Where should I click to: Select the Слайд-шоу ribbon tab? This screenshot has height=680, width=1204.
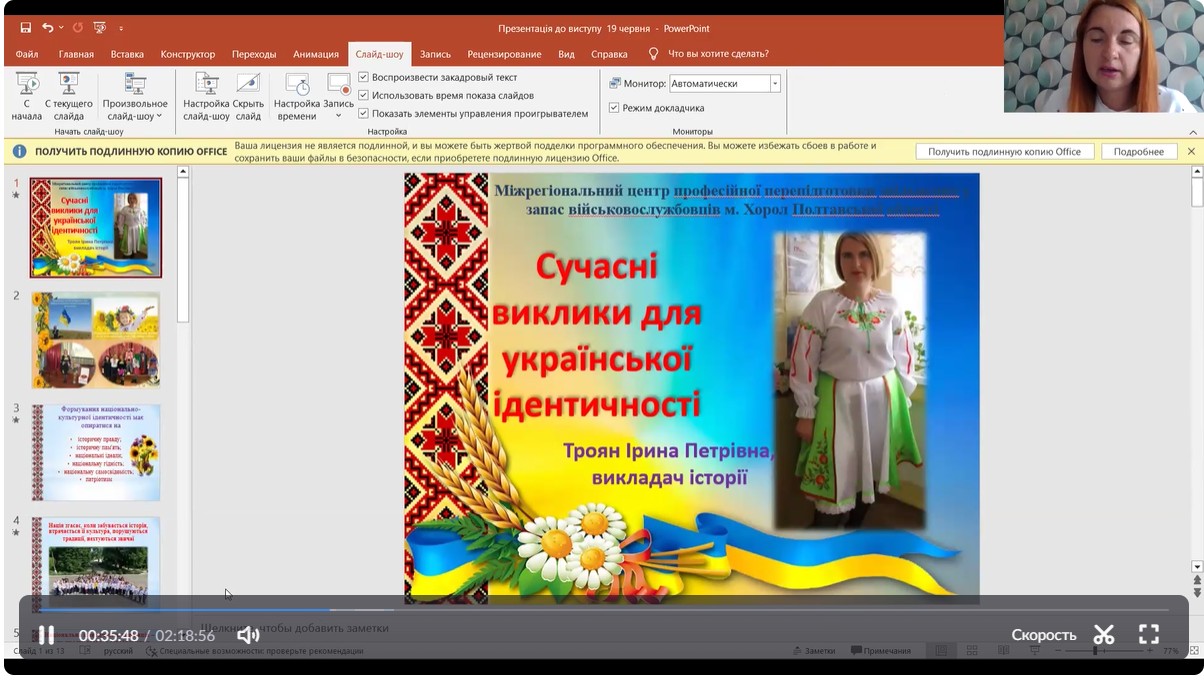(380, 54)
